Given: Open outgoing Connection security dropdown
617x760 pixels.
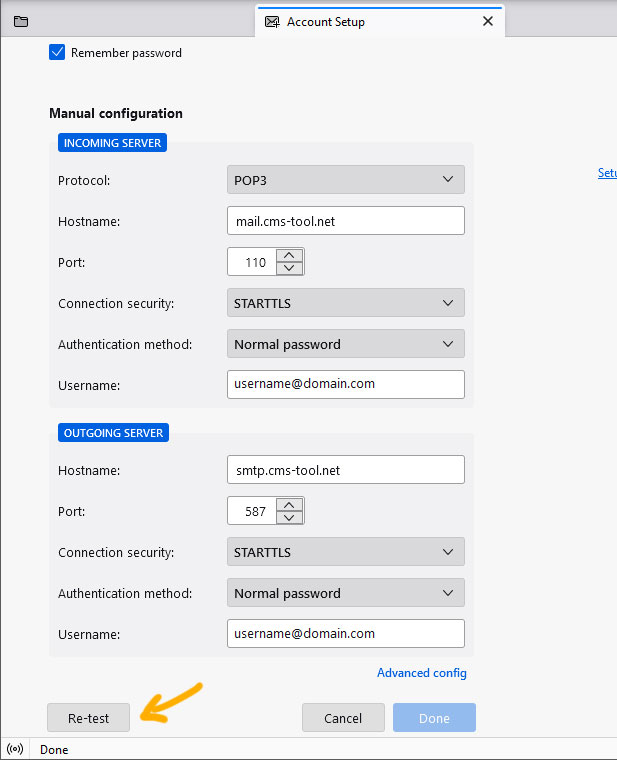Looking at the screenshot, I should tap(345, 552).
